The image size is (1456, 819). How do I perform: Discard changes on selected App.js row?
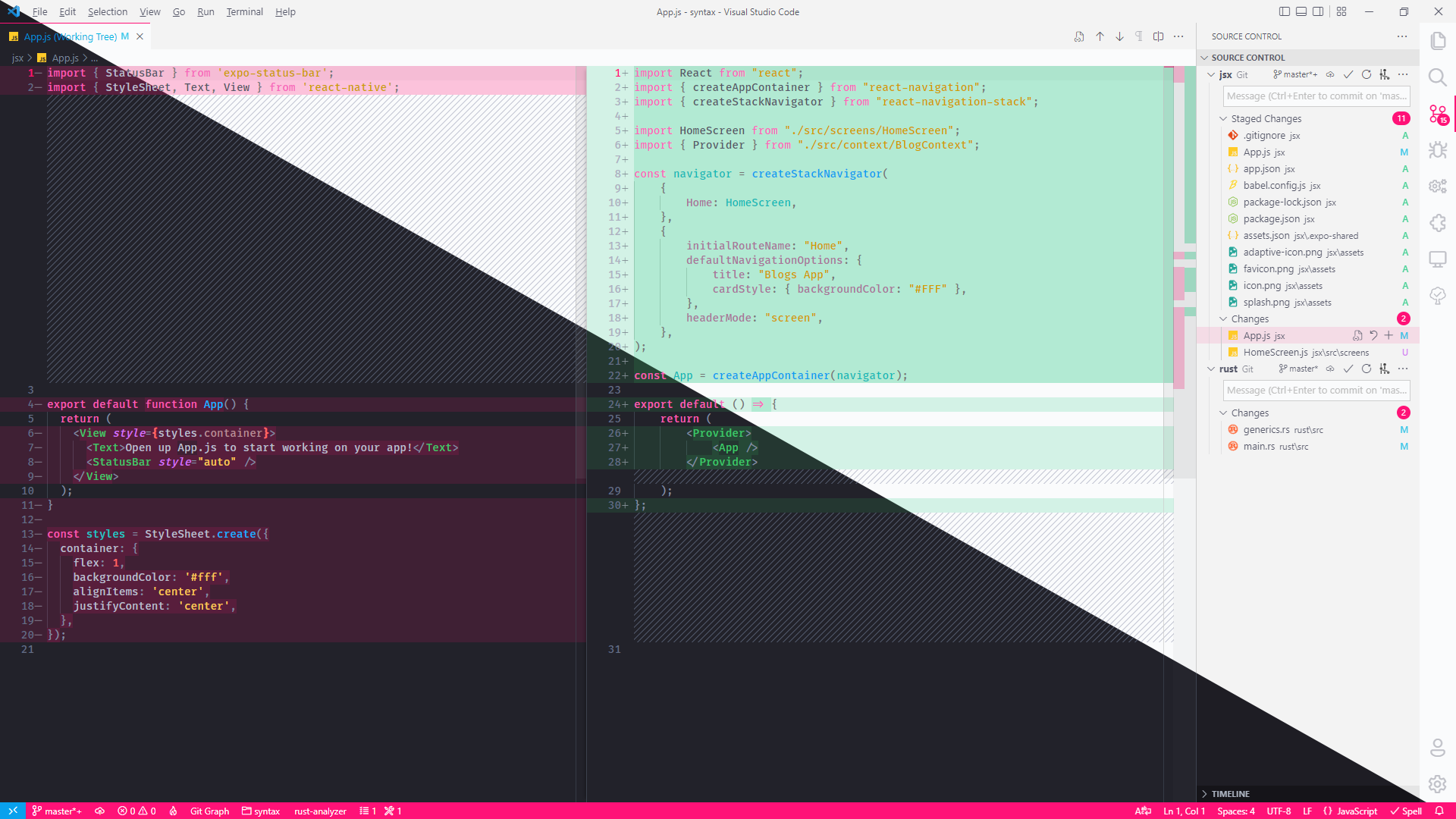[1373, 335]
